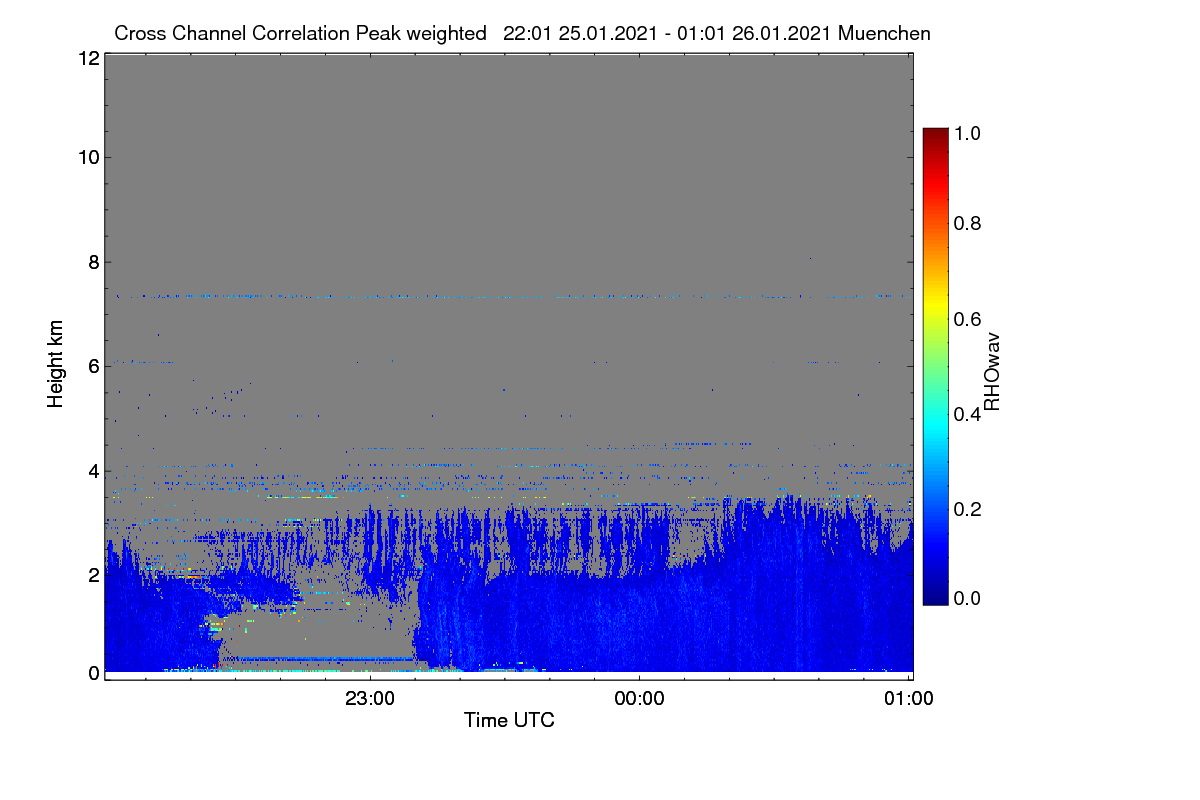Click the '4' height axis tick label

(93, 470)
